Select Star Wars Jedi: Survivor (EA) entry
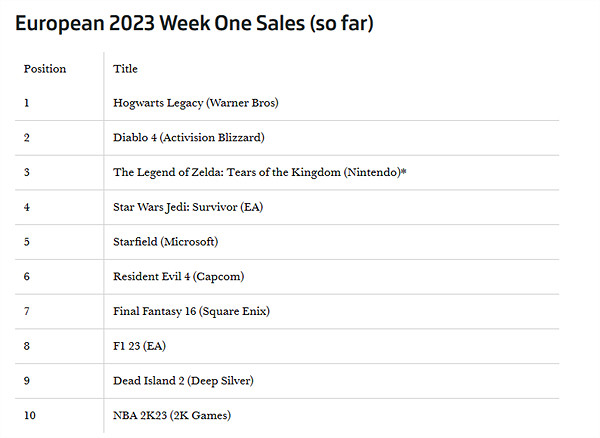This screenshot has height=438, width=600. 188,207
